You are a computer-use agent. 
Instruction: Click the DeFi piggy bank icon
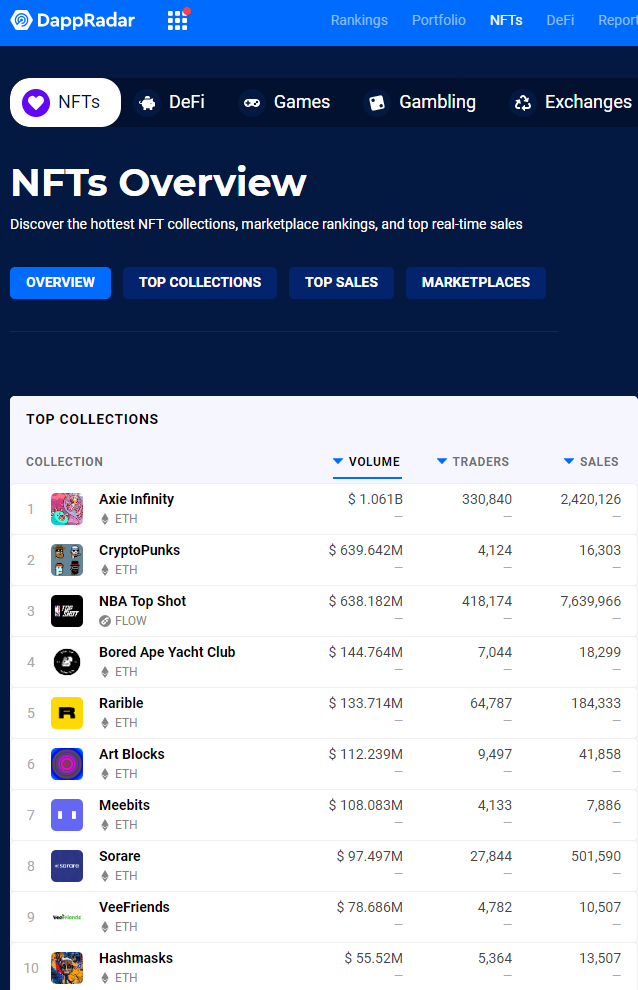click(x=147, y=102)
